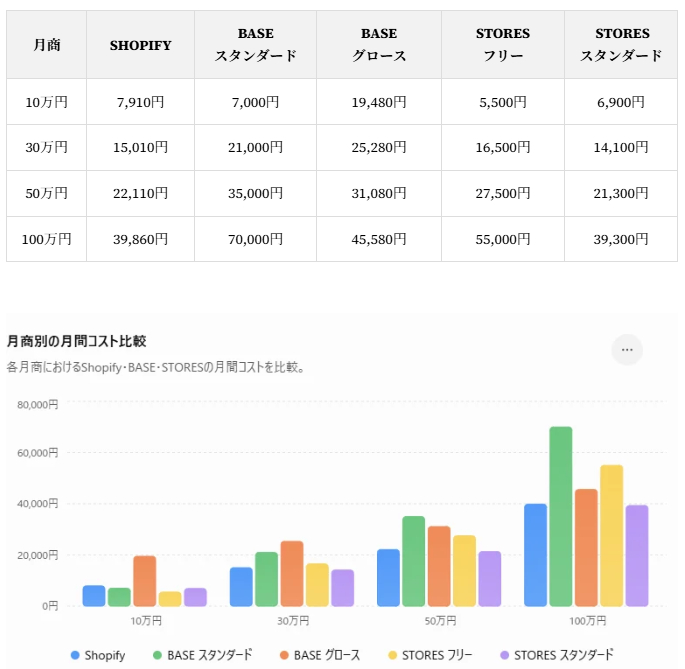Click the 50万円 x-axis label under chart
The image size is (685, 669).
pos(440,621)
